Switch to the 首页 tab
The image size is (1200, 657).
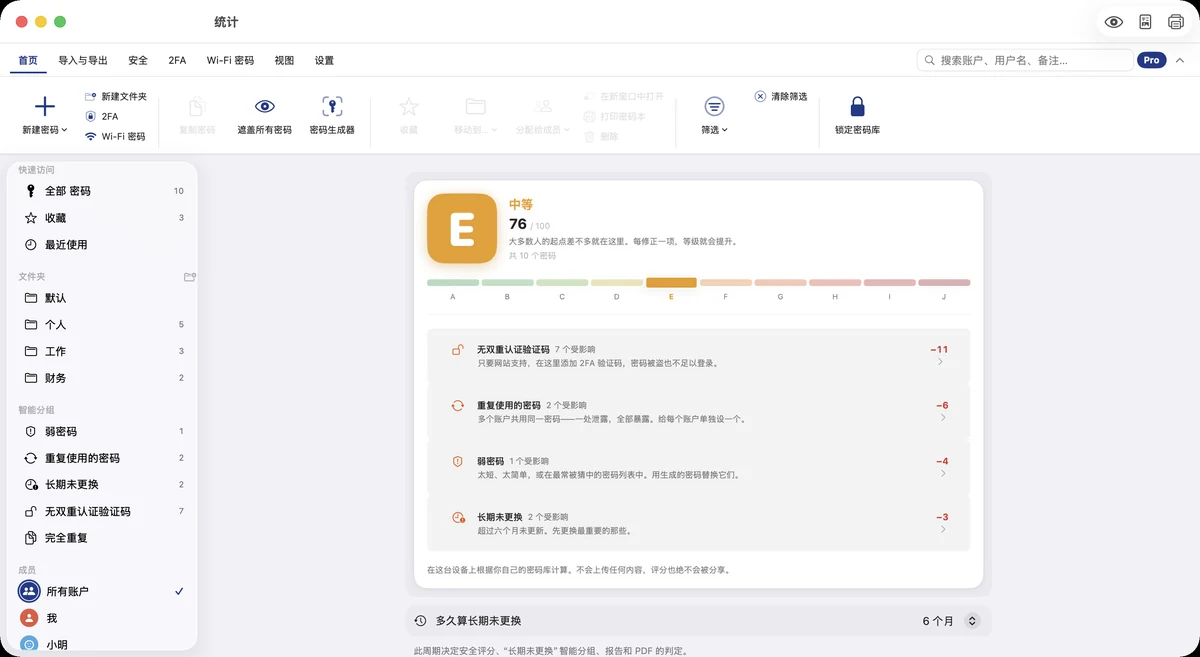point(28,60)
